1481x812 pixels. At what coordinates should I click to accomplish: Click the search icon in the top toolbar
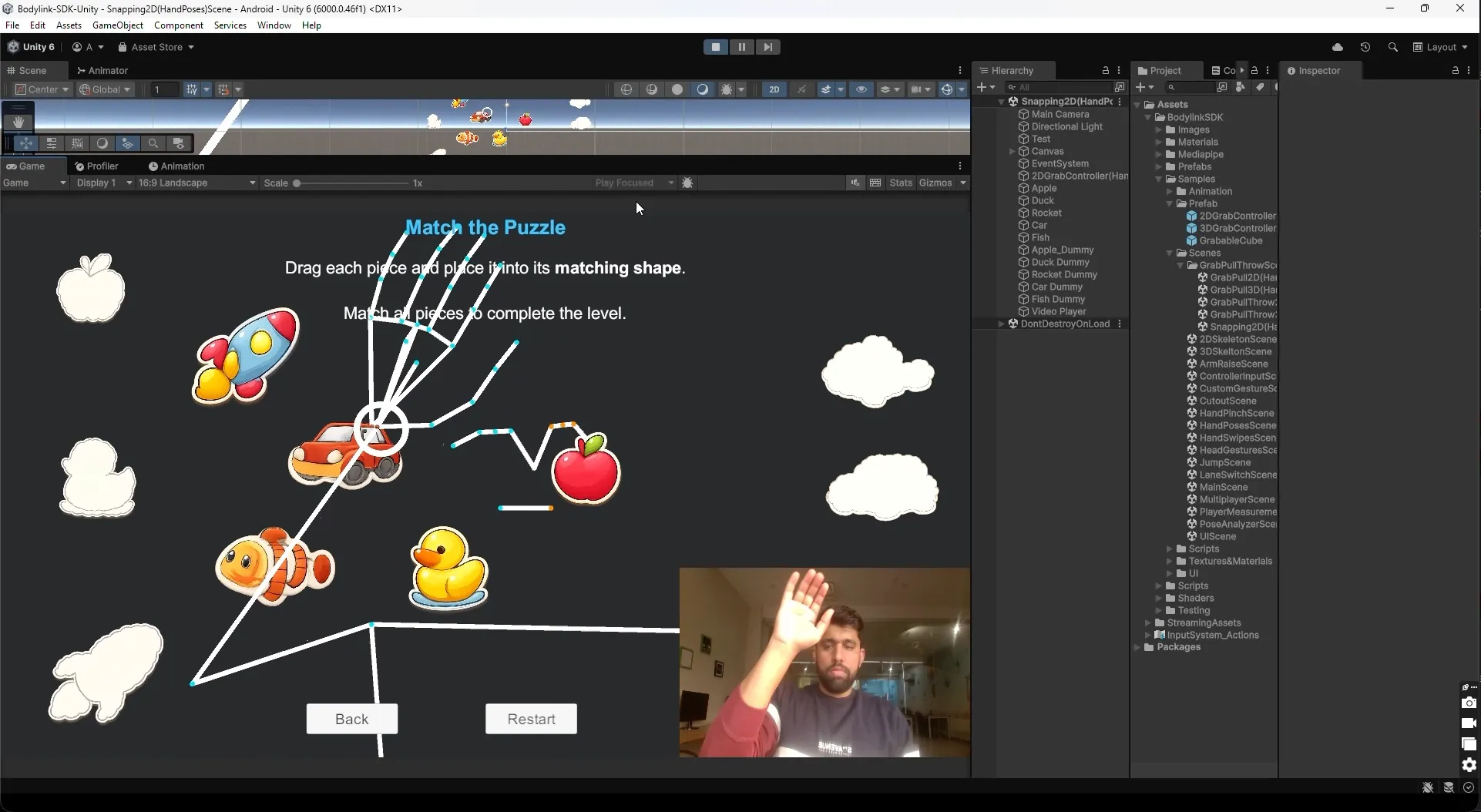point(1393,47)
